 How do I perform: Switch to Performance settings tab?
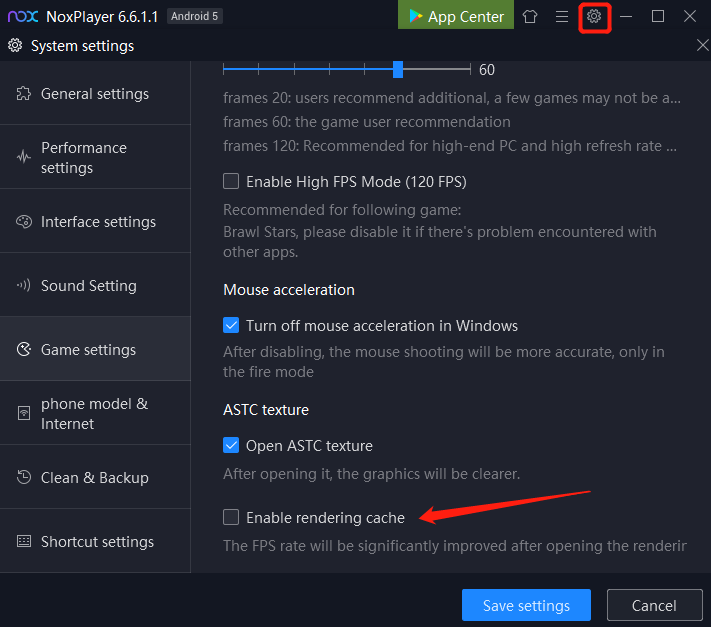coord(95,157)
